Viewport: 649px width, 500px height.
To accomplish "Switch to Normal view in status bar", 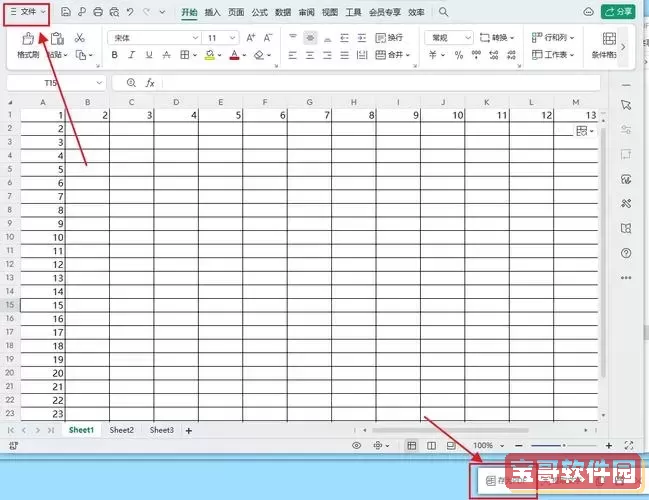I will [411, 445].
